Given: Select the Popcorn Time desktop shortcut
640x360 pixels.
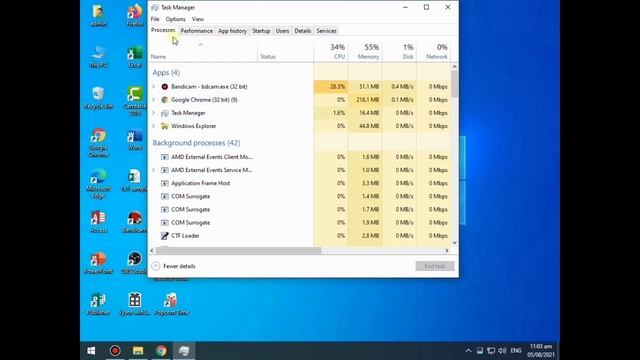Looking at the screenshot, I should pos(171,304).
